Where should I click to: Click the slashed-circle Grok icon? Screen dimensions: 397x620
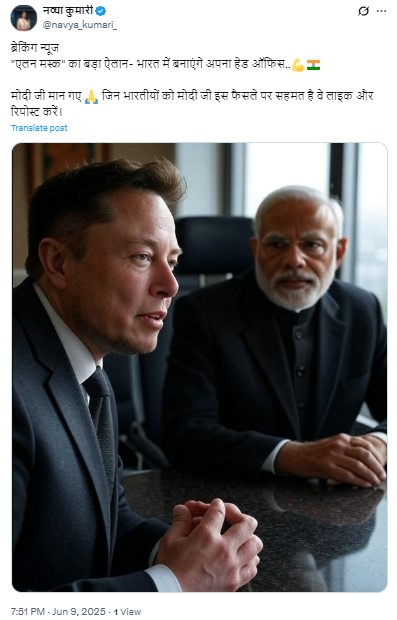coord(363,11)
